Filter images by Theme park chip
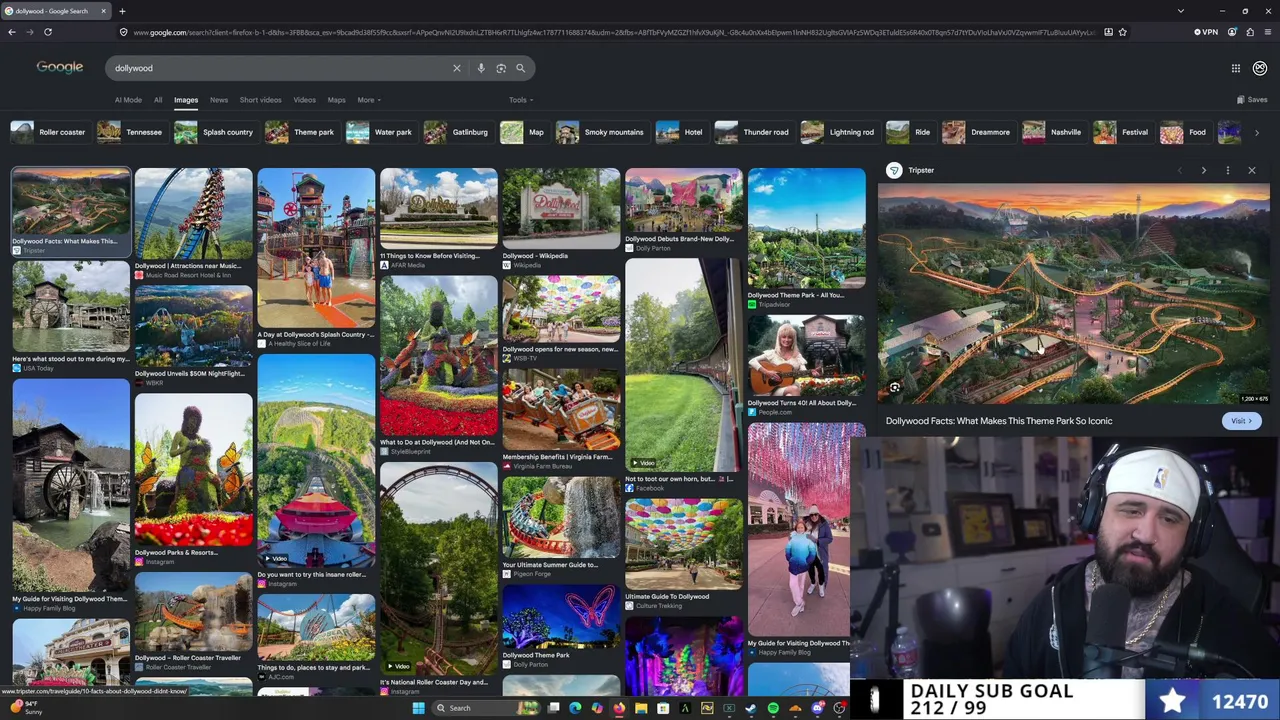The image size is (1280, 720). click(301, 132)
